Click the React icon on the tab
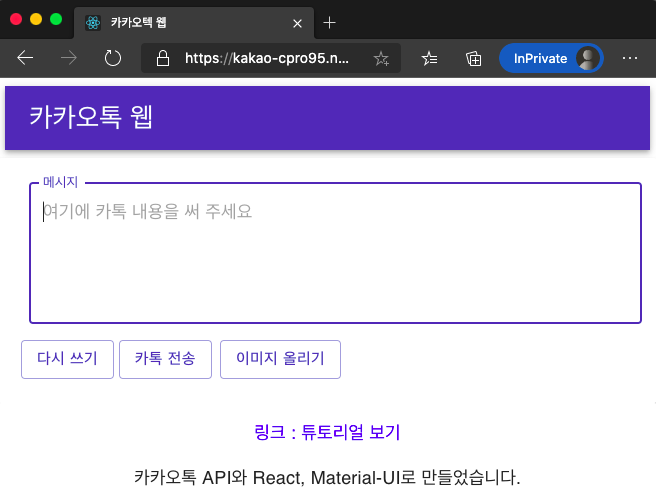 point(93,23)
